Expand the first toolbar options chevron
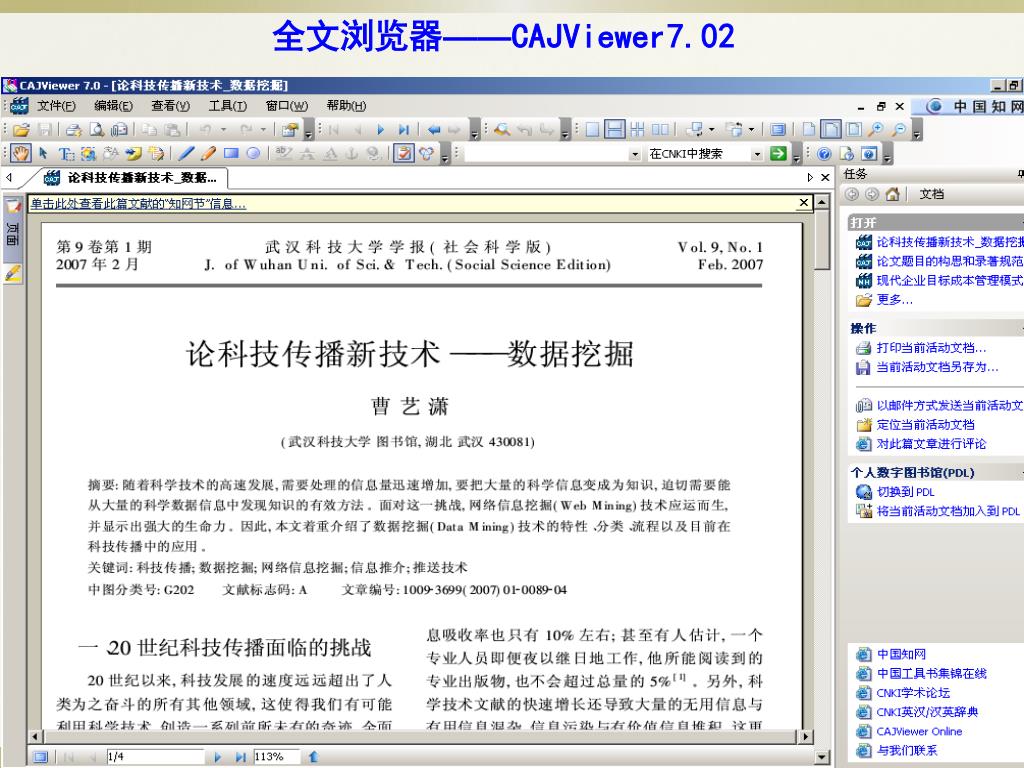 [x=309, y=131]
